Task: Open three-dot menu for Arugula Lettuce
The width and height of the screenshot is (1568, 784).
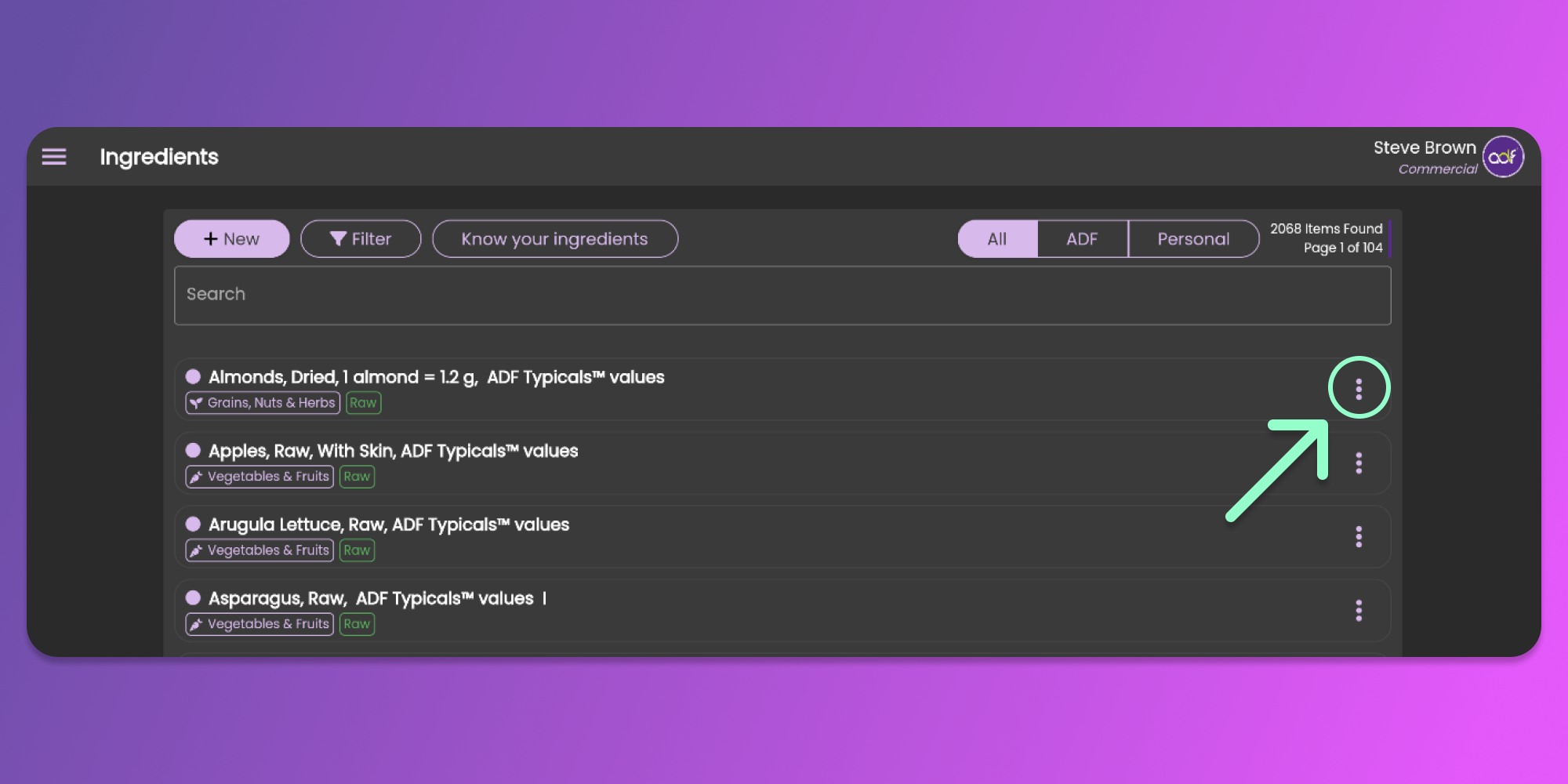Action: [1359, 537]
